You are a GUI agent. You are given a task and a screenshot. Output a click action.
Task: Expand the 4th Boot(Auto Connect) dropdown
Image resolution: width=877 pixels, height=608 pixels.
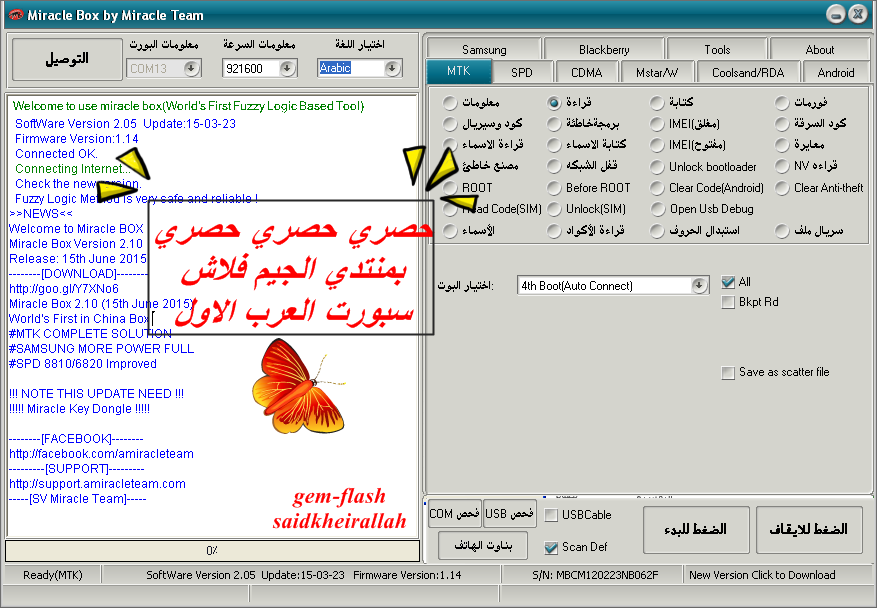click(699, 286)
